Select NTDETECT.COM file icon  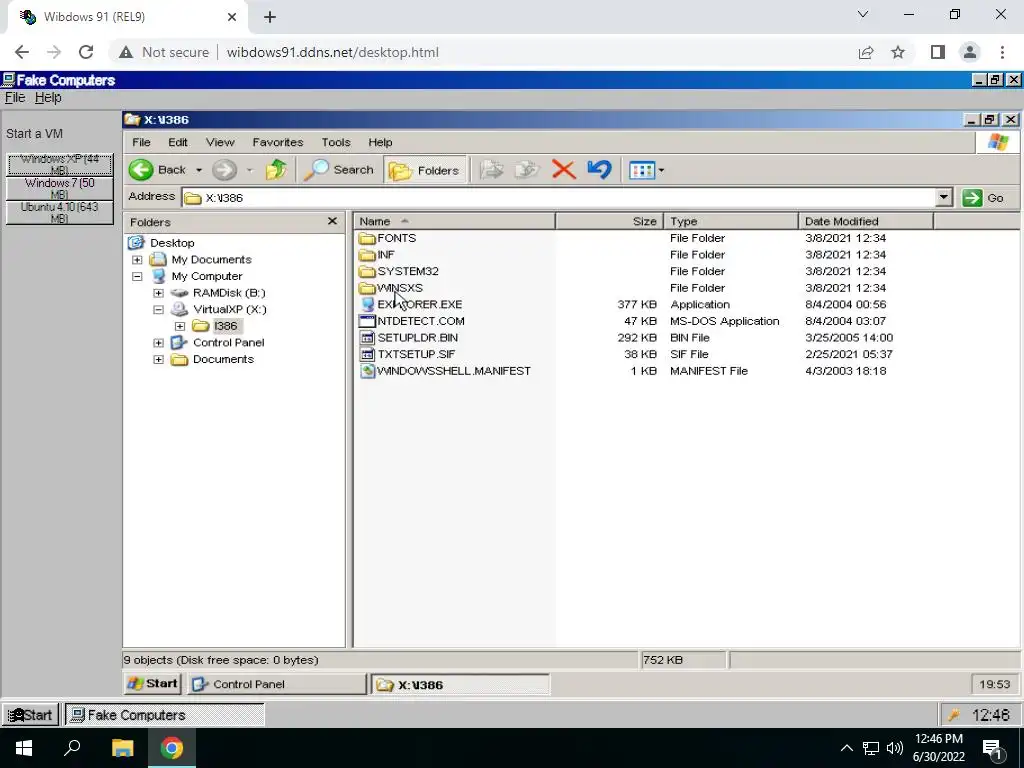[x=367, y=321]
